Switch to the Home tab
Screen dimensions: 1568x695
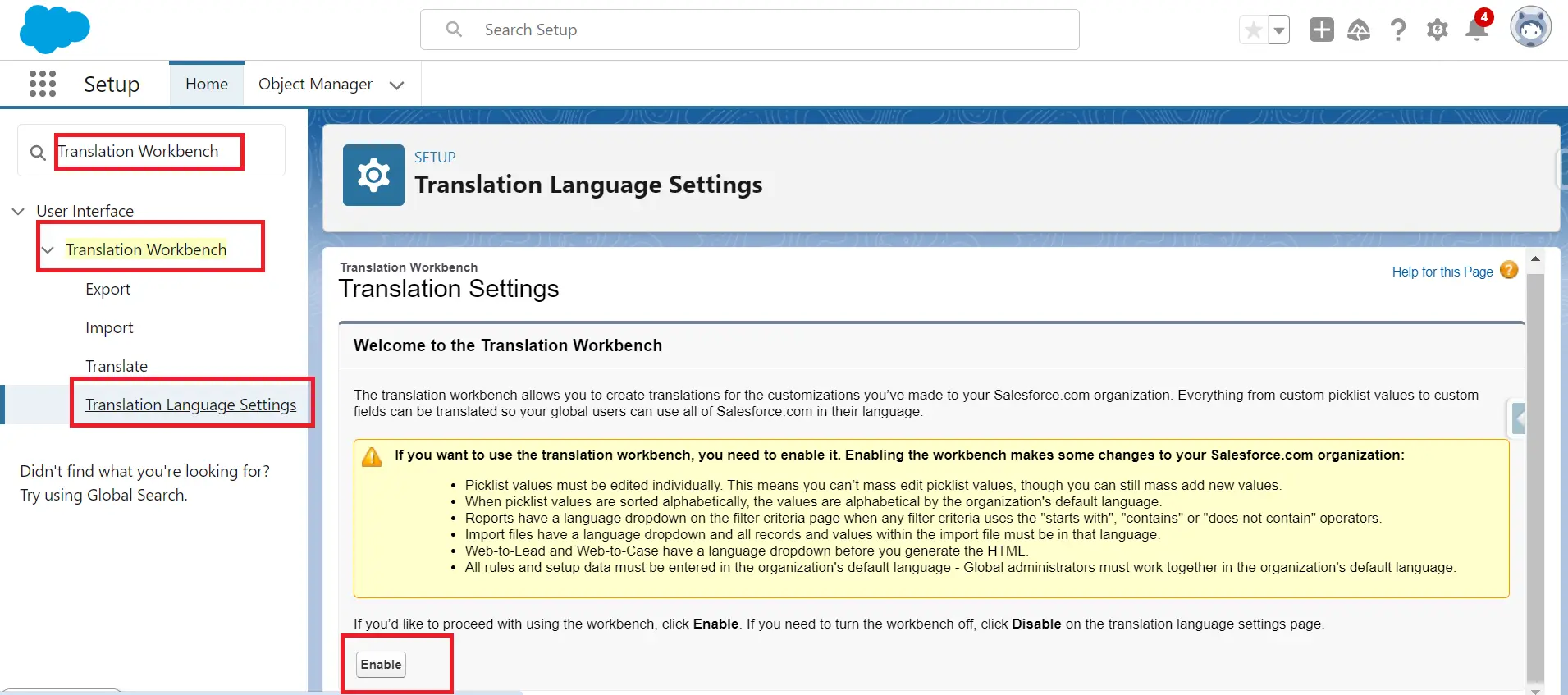pyautogui.click(x=207, y=85)
